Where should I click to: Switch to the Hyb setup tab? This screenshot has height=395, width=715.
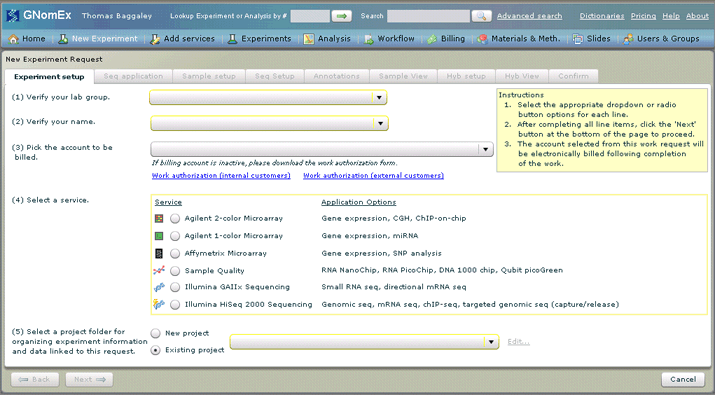pyautogui.click(x=466, y=76)
